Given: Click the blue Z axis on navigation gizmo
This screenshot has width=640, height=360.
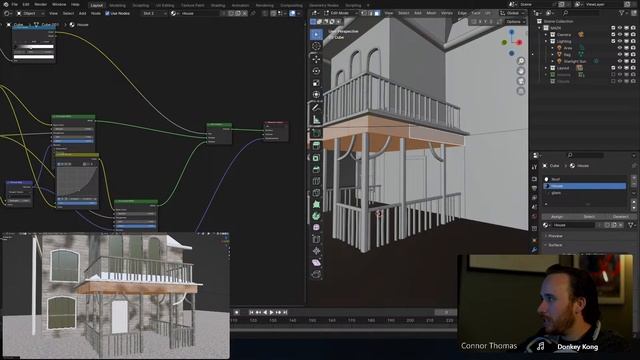Looking at the screenshot, I should (x=511, y=32).
